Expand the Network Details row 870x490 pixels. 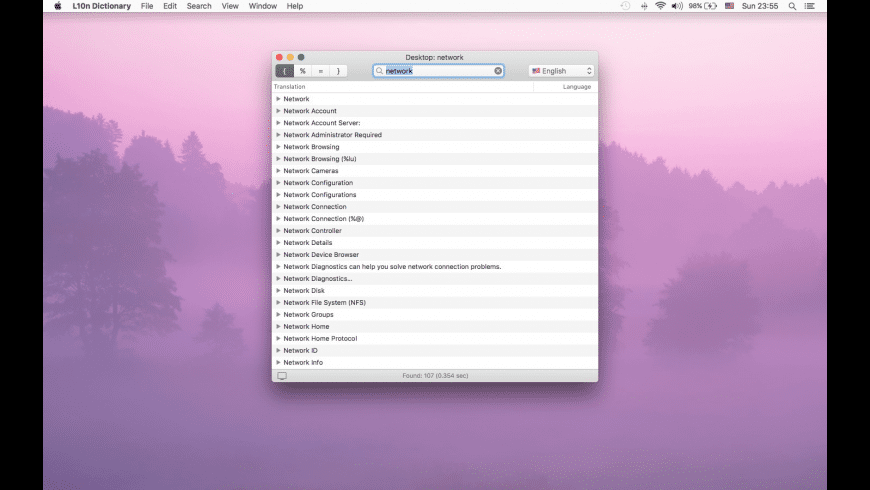[279, 243]
